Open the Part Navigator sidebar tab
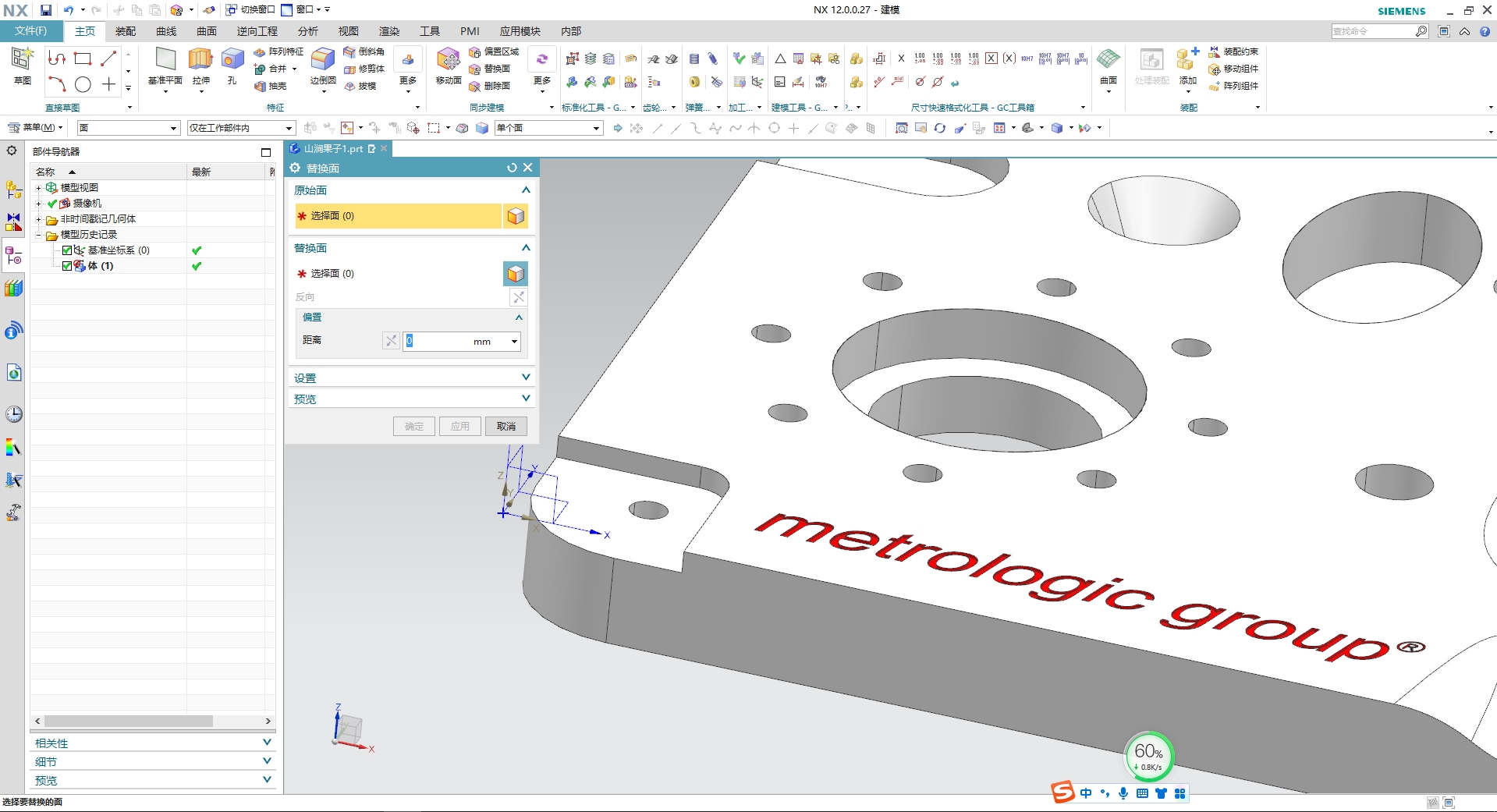This screenshot has width=1497, height=812. point(13,256)
